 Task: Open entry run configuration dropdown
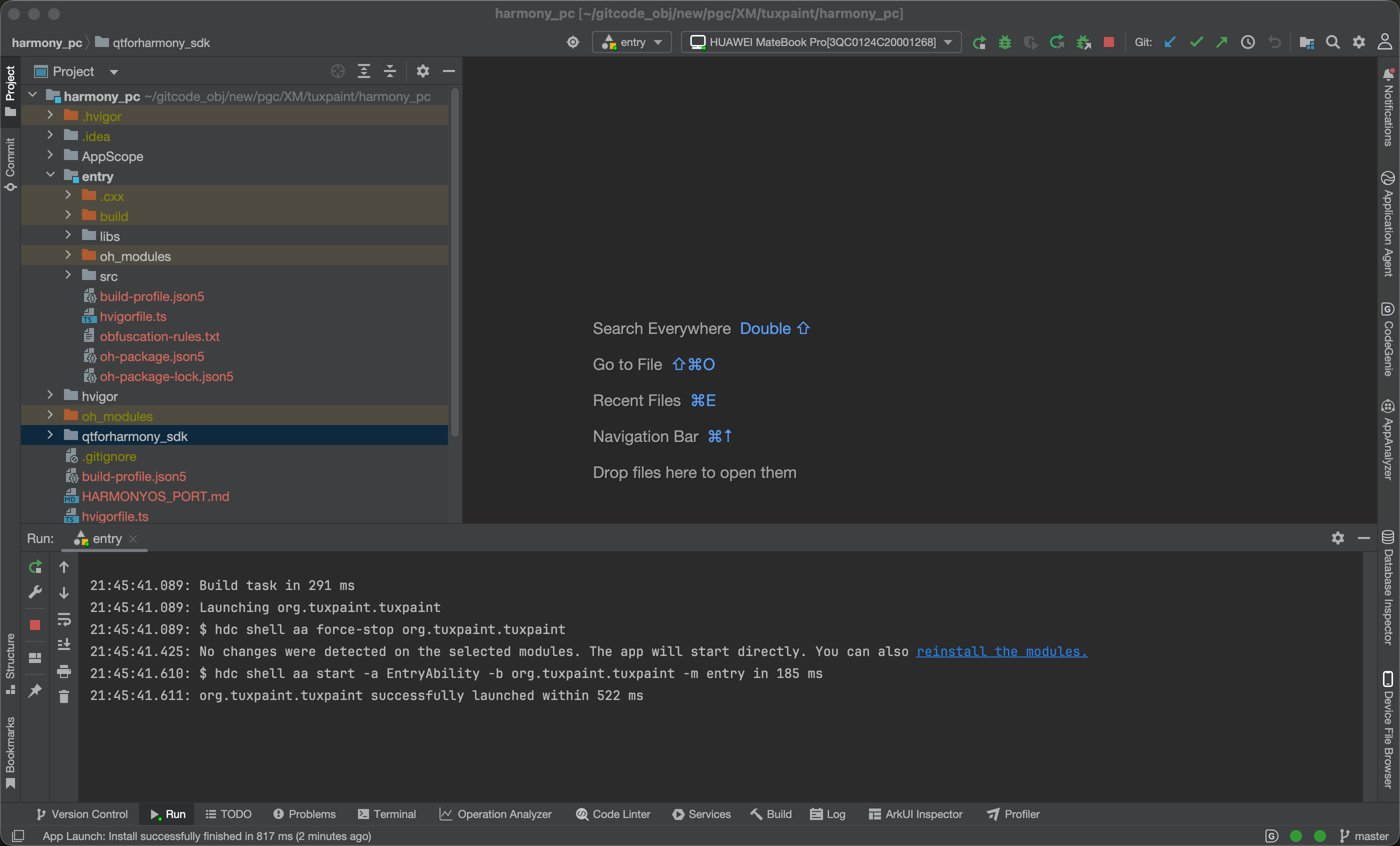pyautogui.click(x=632, y=42)
